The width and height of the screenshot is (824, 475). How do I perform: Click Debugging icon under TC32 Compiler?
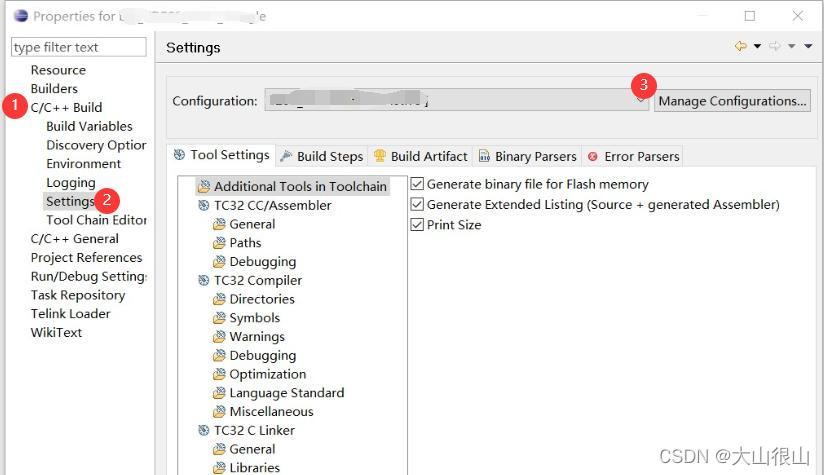[x=219, y=356]
